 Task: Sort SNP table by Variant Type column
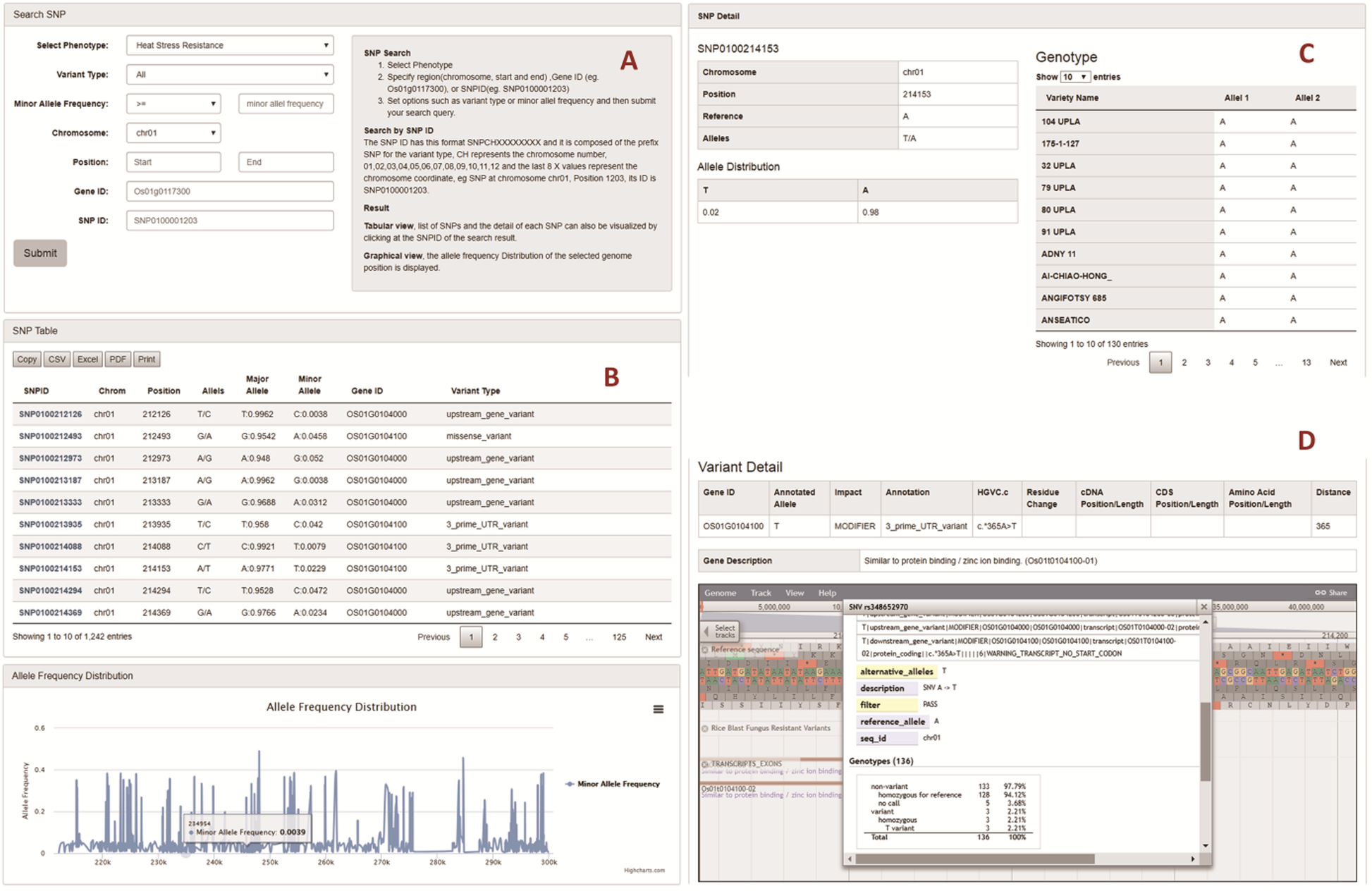point(475,391)
